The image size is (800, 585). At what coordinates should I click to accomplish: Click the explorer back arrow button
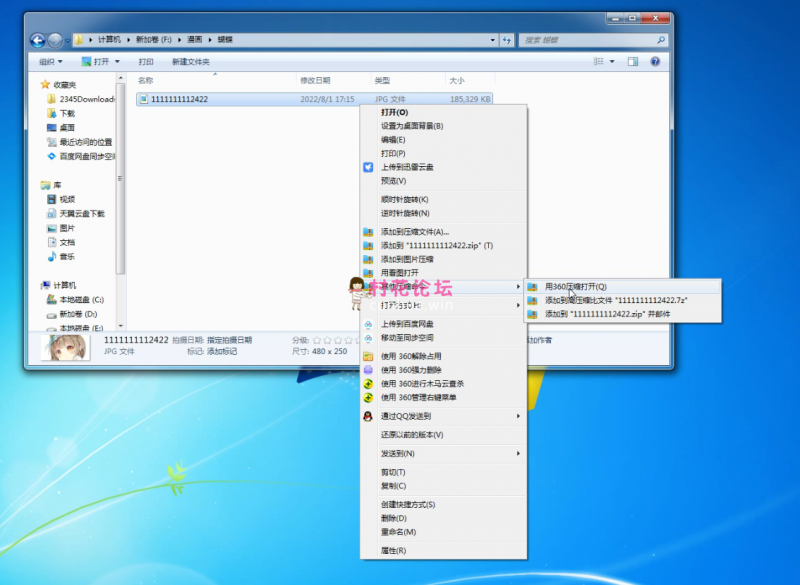coord(38,40)
